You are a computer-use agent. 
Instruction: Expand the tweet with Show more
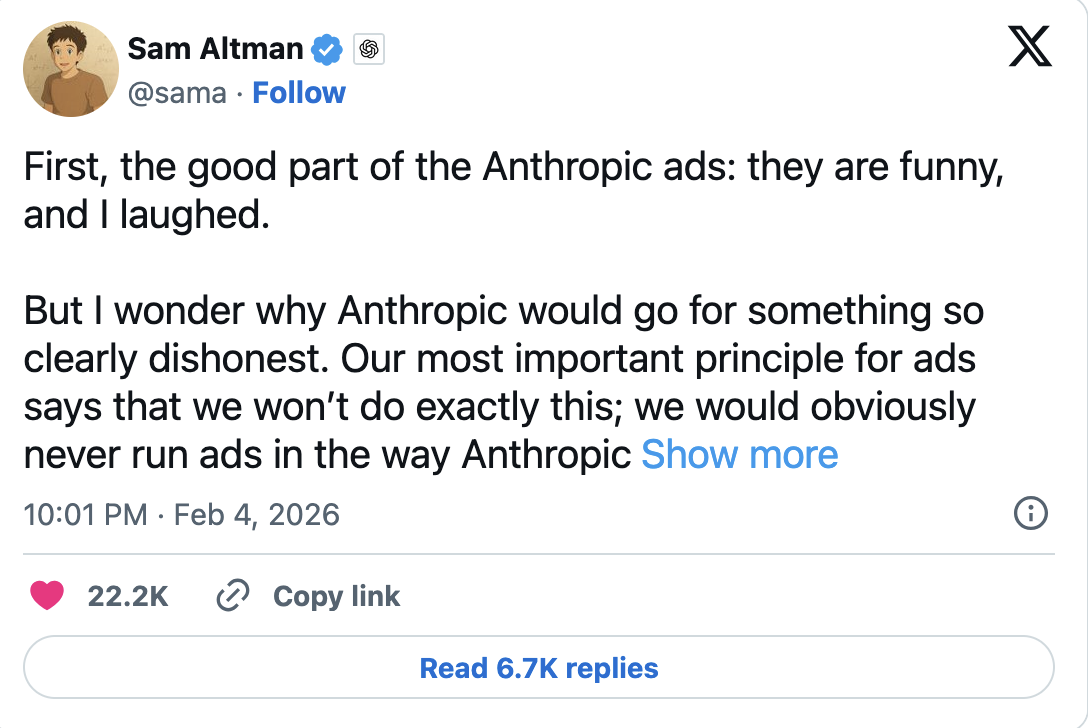pyautogui.click(x=740, y=455)
